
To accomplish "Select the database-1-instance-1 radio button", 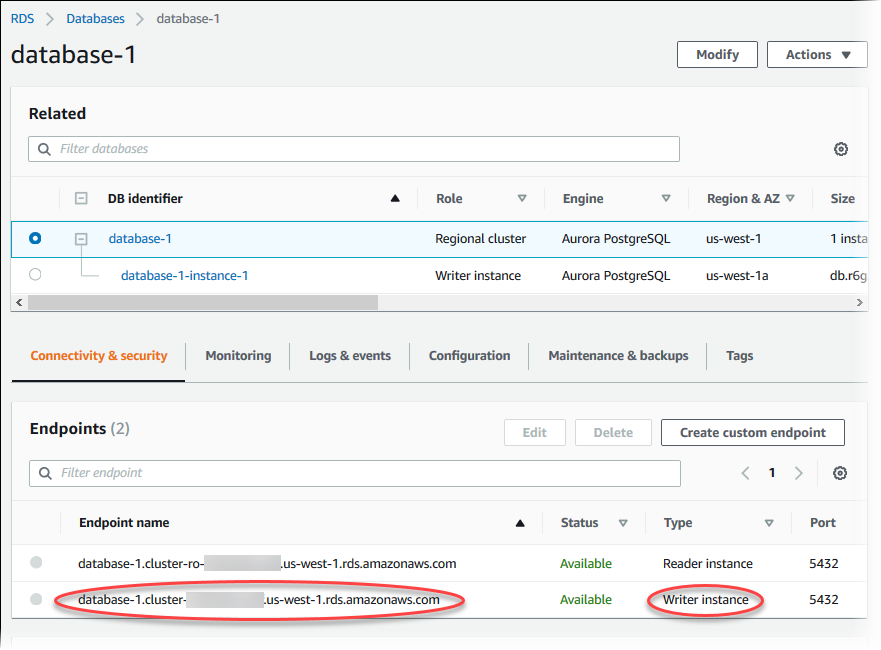I will tap(36, 275).
